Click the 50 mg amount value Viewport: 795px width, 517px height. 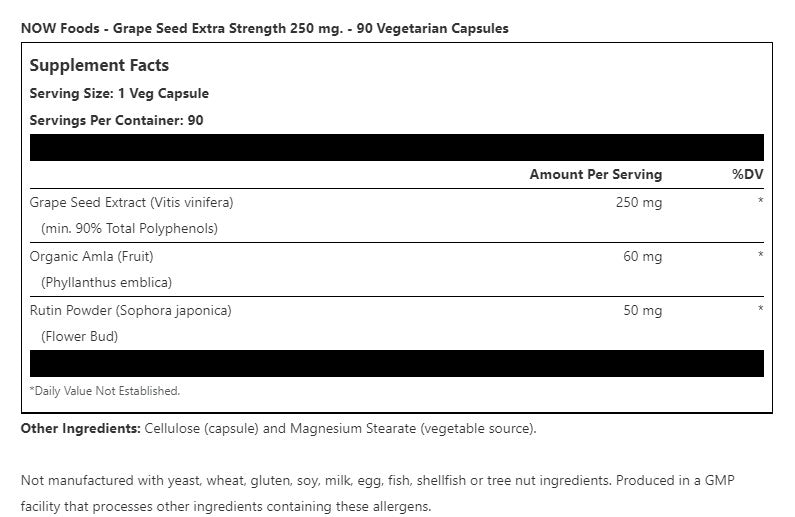643,310
